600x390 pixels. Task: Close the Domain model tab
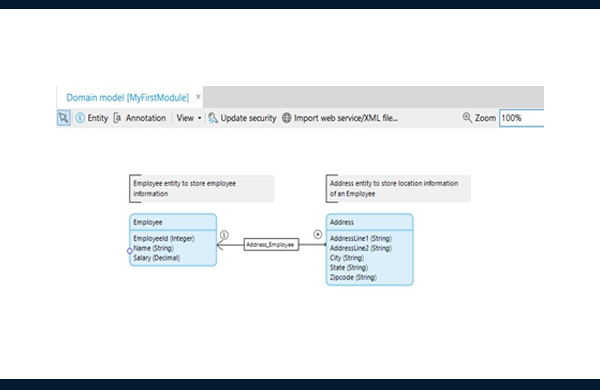[x=198, y=96]
